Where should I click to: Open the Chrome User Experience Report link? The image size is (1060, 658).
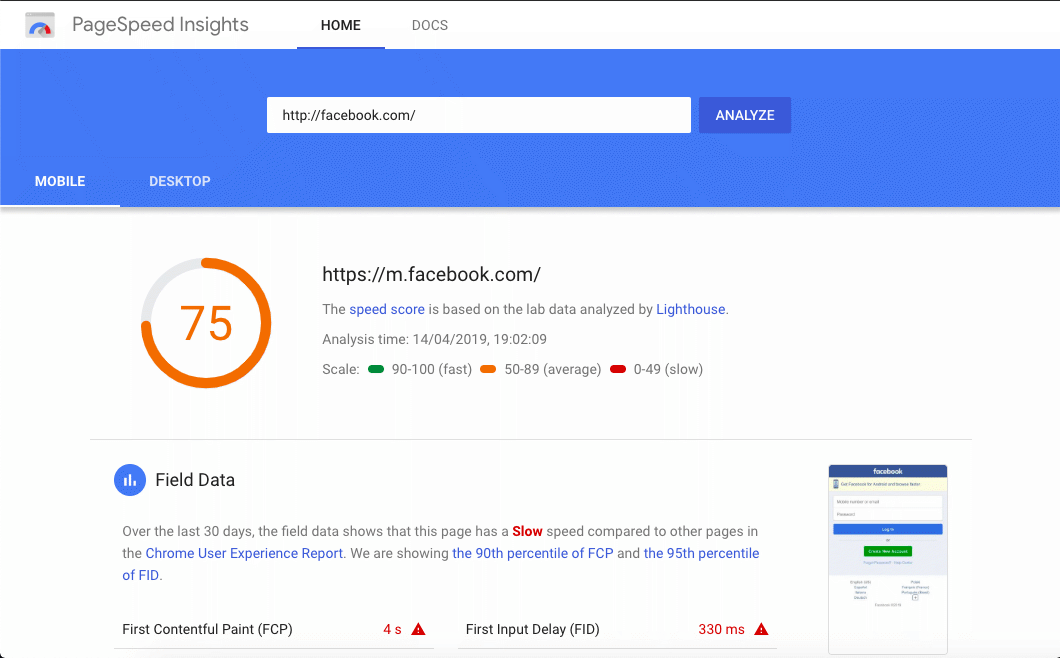[243, 553]
